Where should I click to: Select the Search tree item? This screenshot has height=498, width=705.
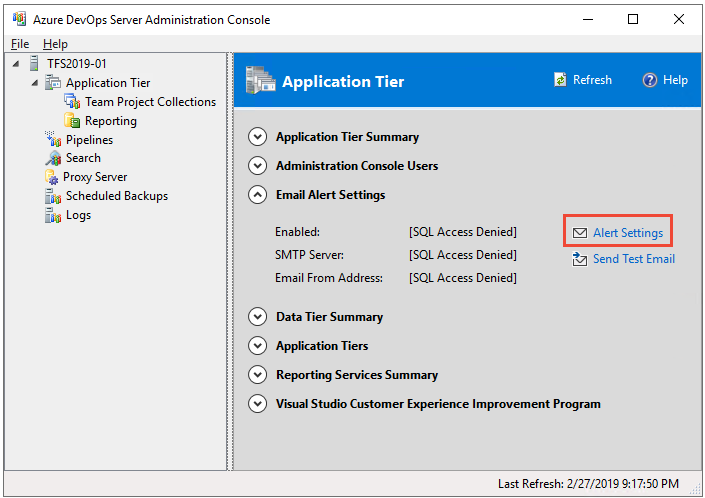pyautogui.click(x=83, y=158)
